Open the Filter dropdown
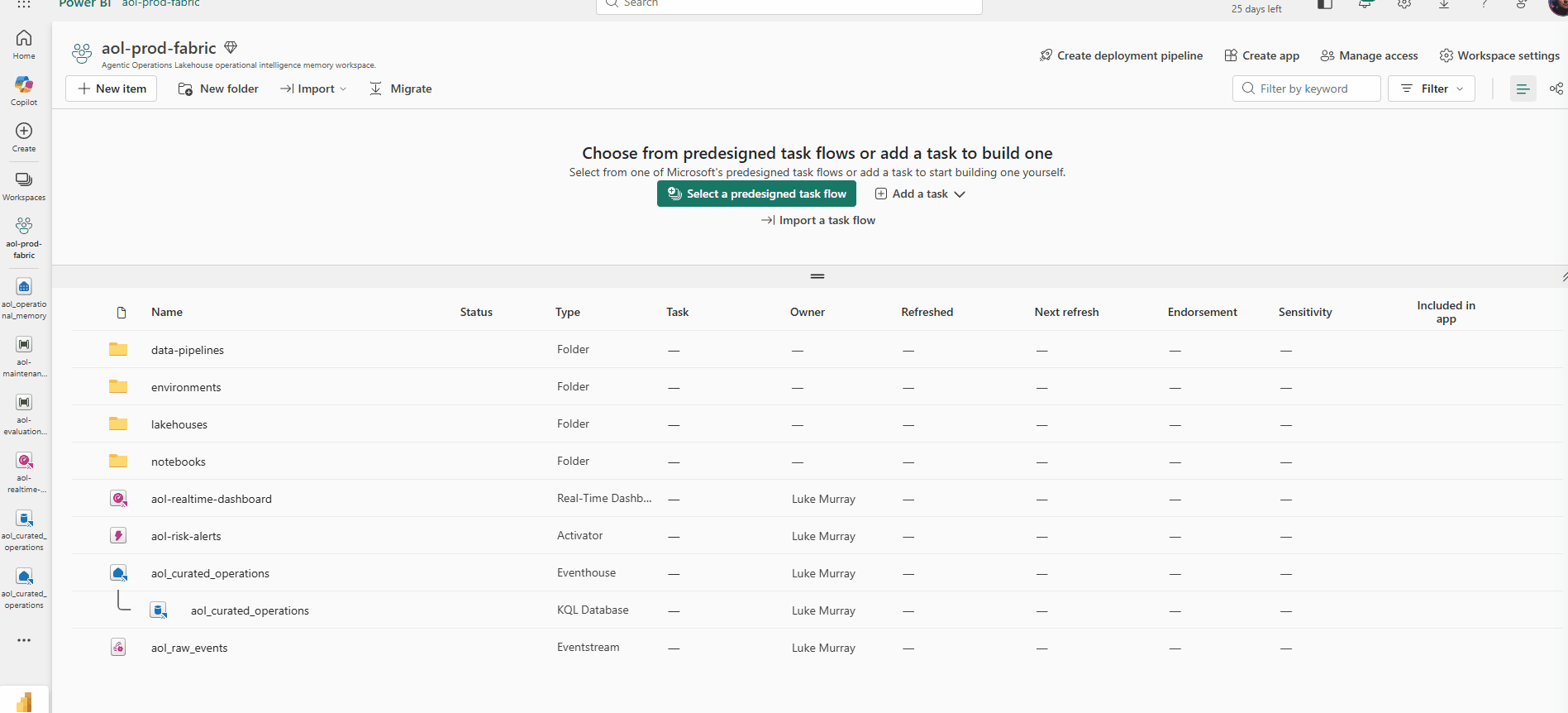1568x713 pixels. [x=1432, y=89]
